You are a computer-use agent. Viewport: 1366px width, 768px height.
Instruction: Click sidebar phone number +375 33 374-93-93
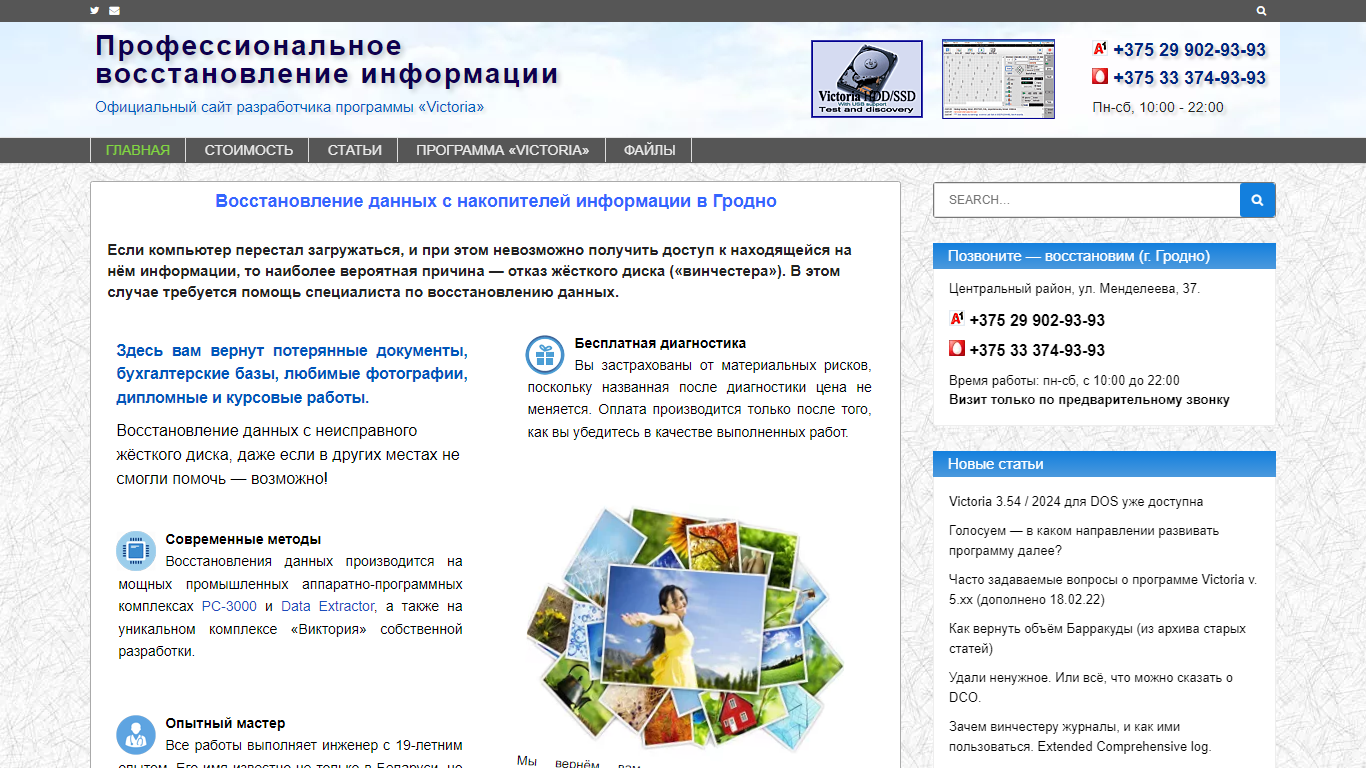1037,350
